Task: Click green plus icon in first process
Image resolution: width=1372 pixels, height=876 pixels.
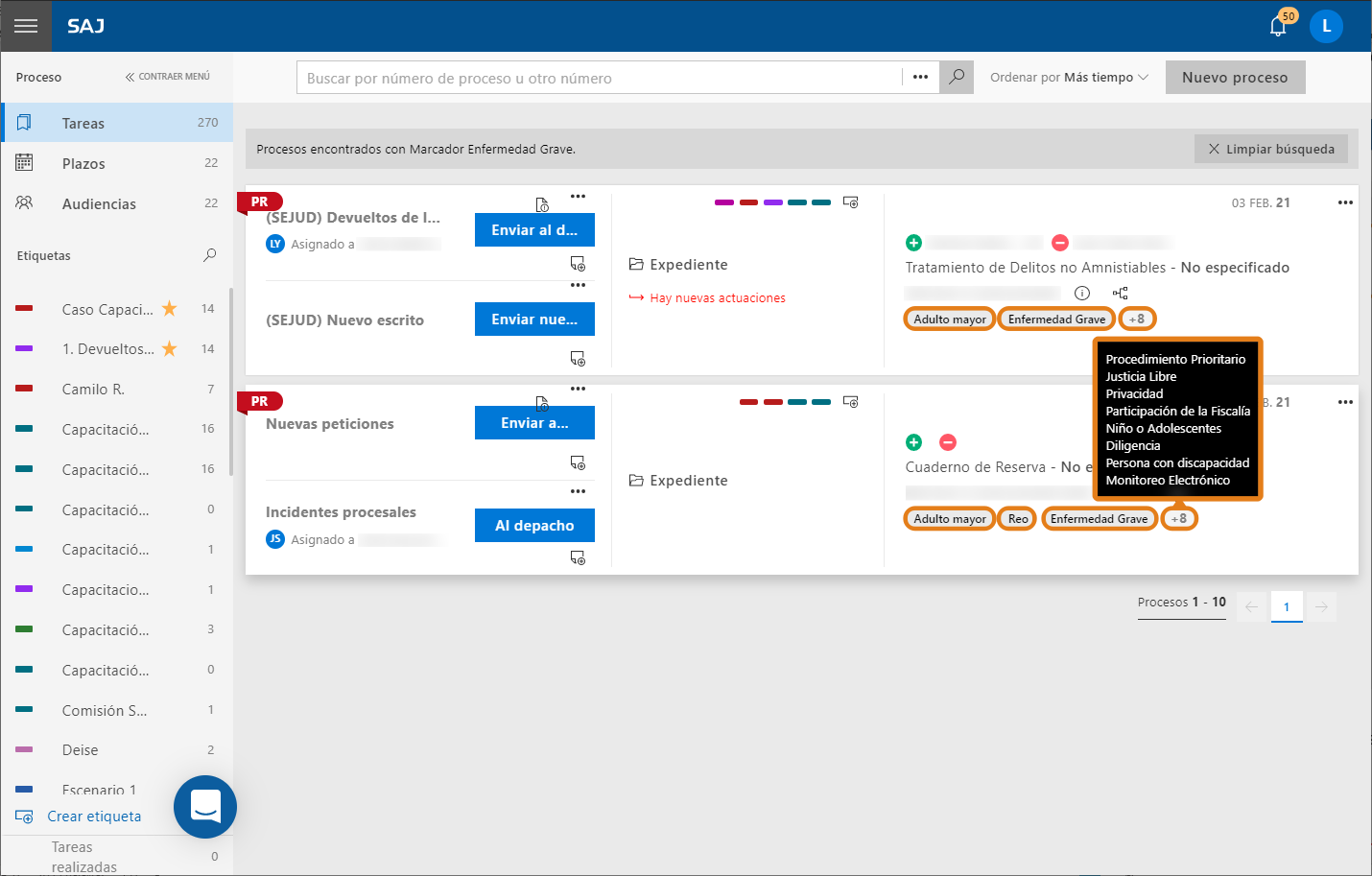Action: pyautogui.click(x=913, y=243)
